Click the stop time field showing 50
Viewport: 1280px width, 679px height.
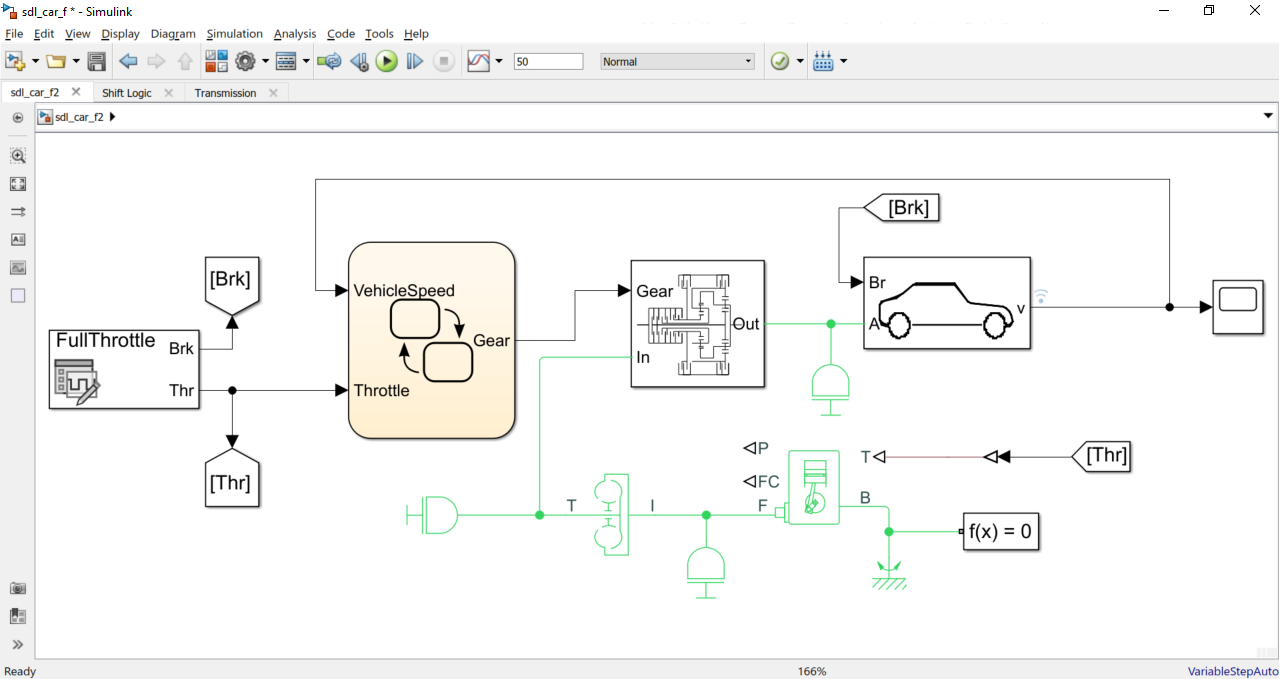click(548, 60)
